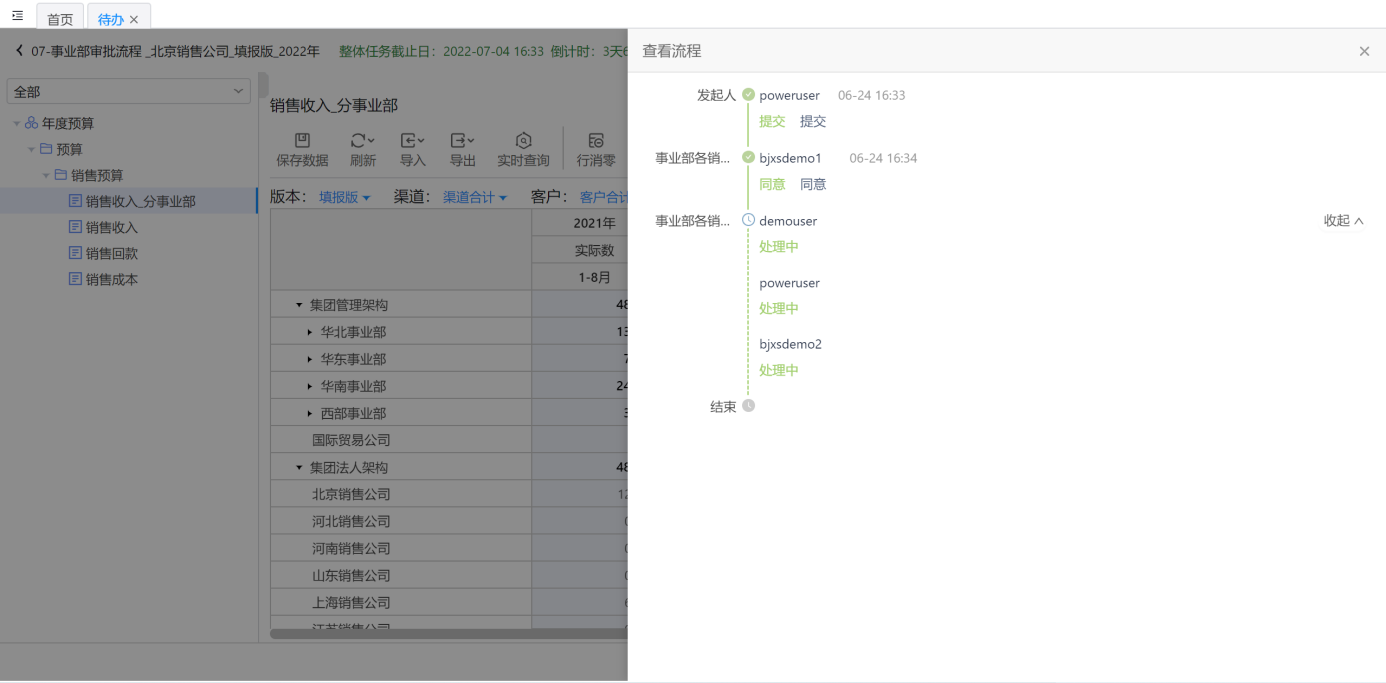The width and height of the screenshot is (1386, 683).
Task: Expand the 华北事业部 row
Action: (x=310, y=332)
